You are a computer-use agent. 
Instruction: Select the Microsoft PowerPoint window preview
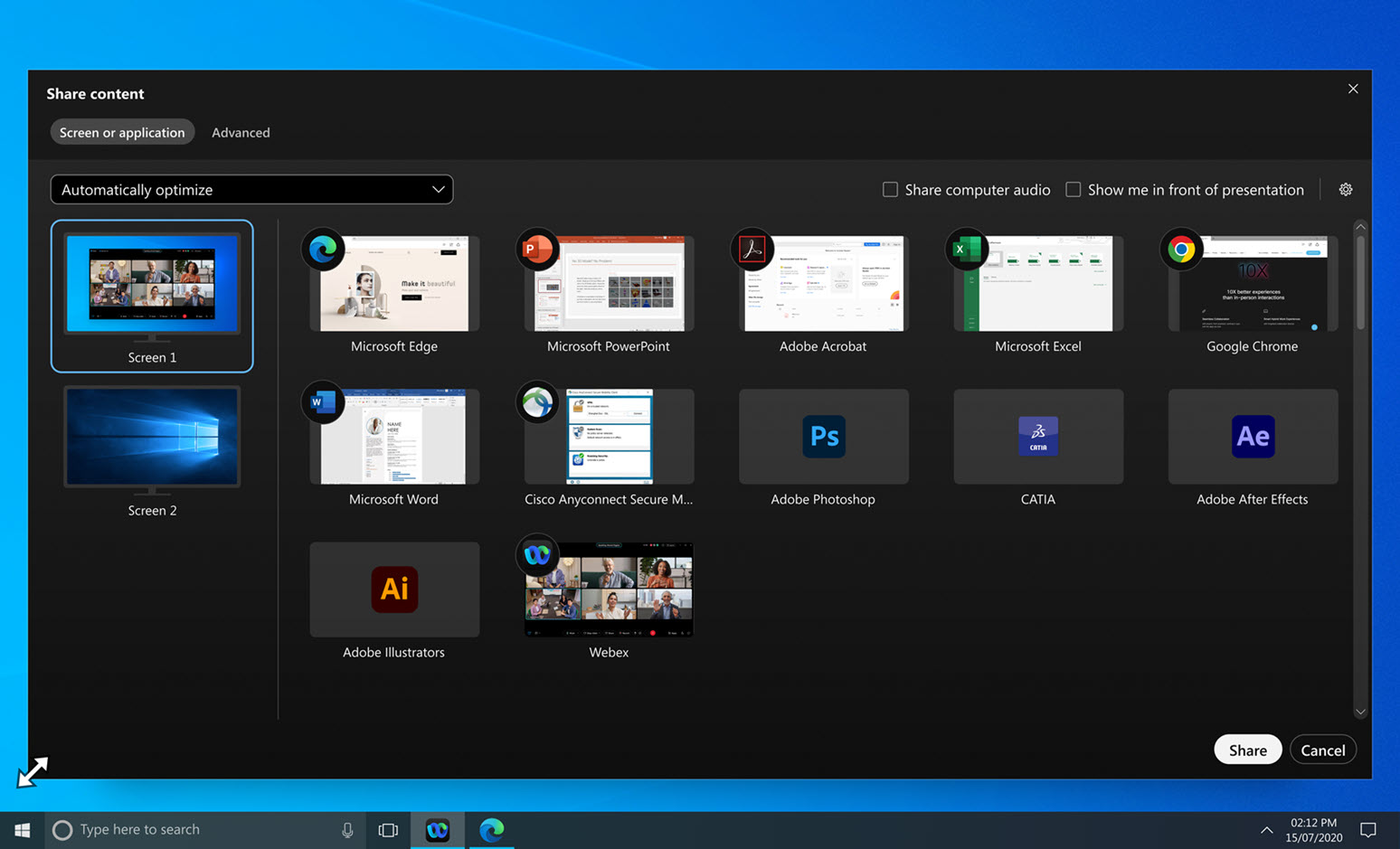click(610, 284)
